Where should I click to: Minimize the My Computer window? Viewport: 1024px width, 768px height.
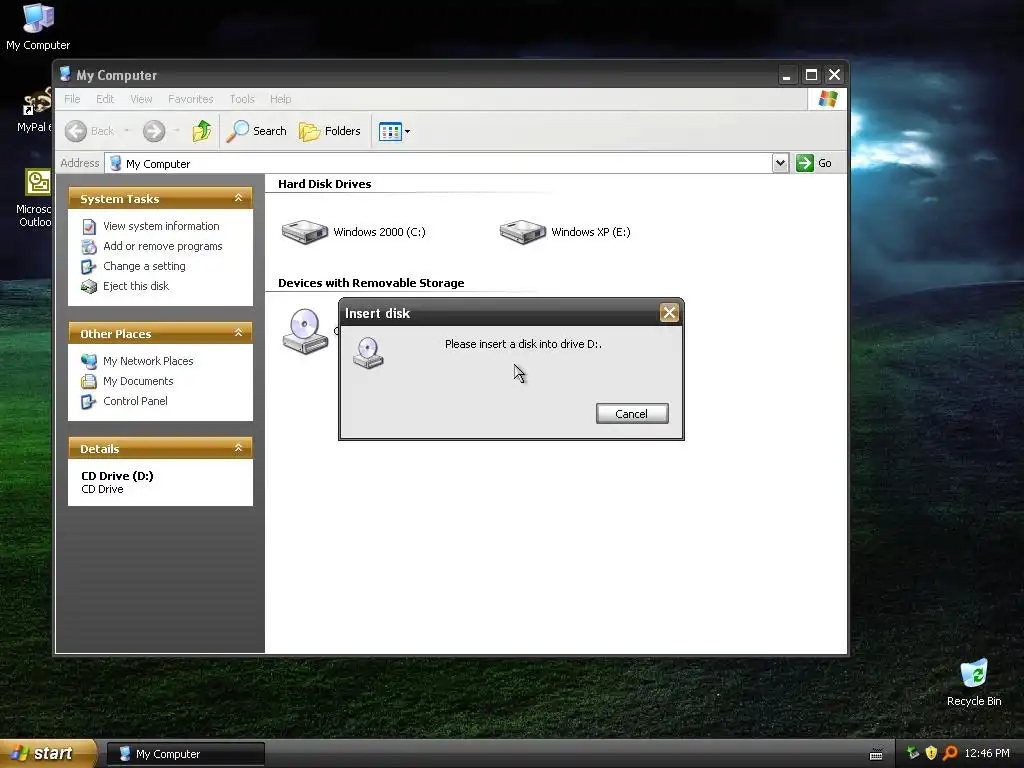pos(787,75)
